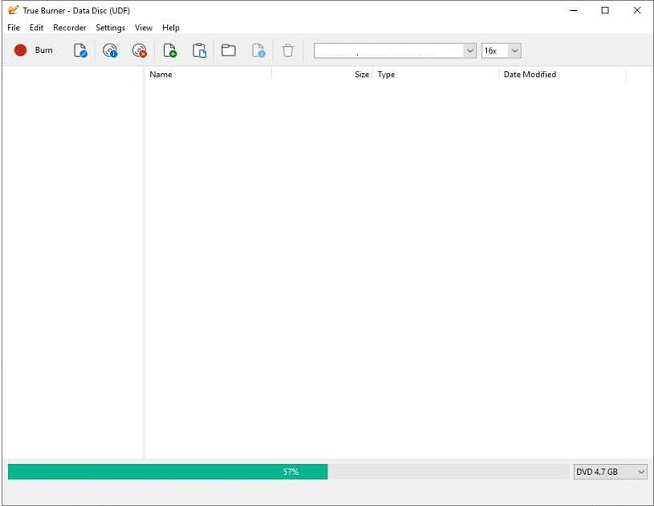Open the DVD 4.7 GB disc size dropdown

[x=610, y=471]
